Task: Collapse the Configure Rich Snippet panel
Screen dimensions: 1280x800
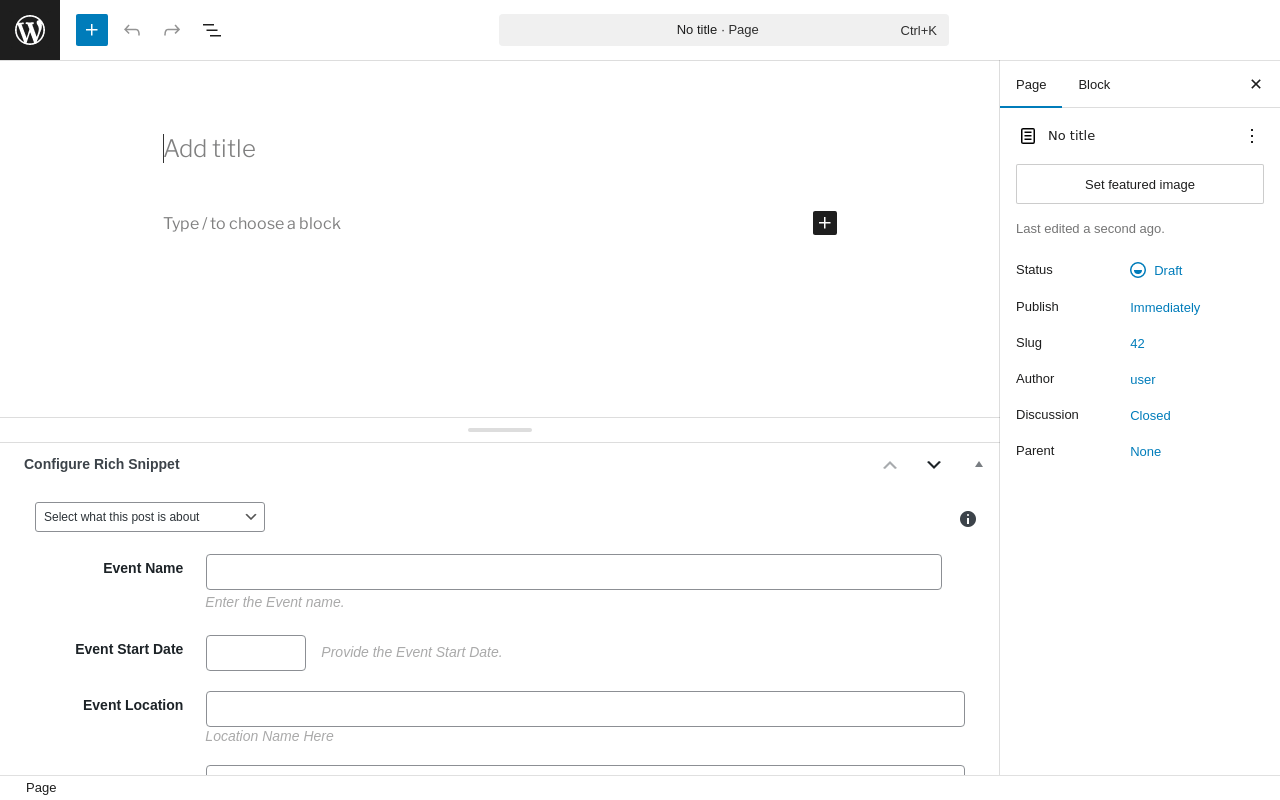Action: tap(979, 464)
